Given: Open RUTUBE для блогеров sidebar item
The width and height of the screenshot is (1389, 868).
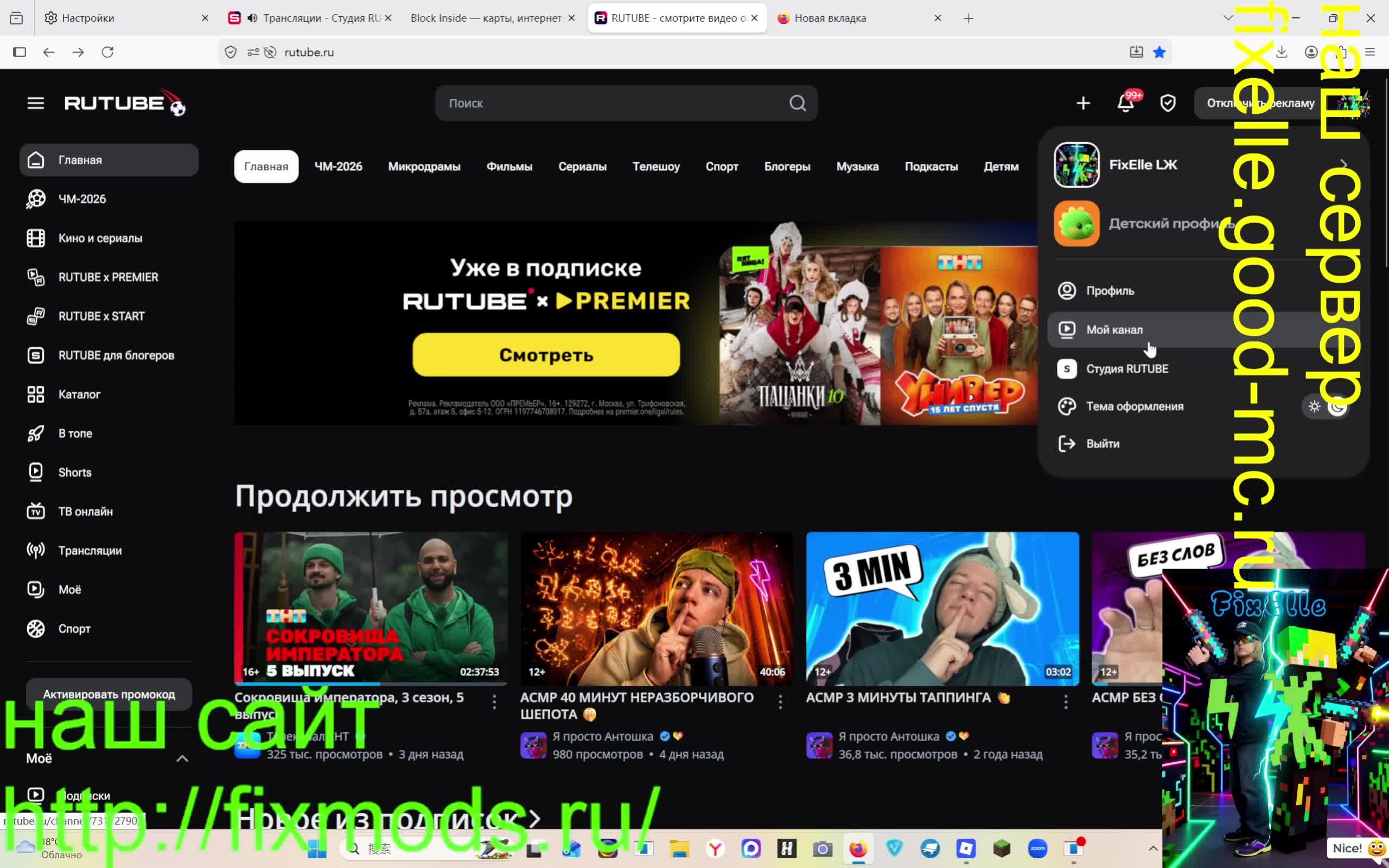Looking at the screenshot, I should coord(109,355).
